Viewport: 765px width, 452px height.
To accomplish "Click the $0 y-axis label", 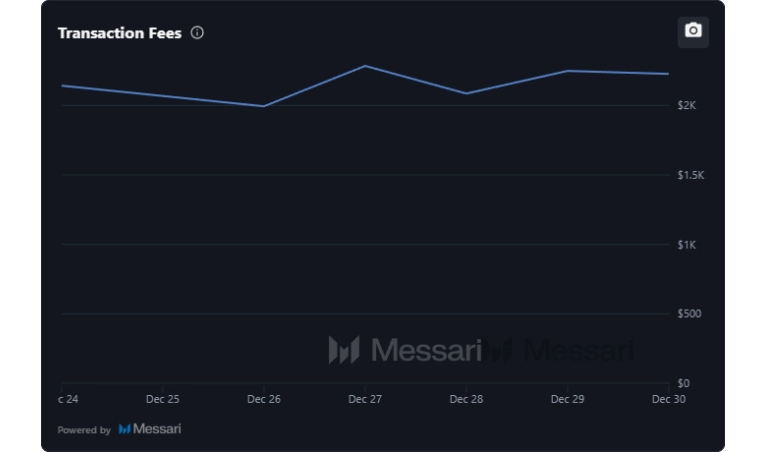I will tap(683, 383).
